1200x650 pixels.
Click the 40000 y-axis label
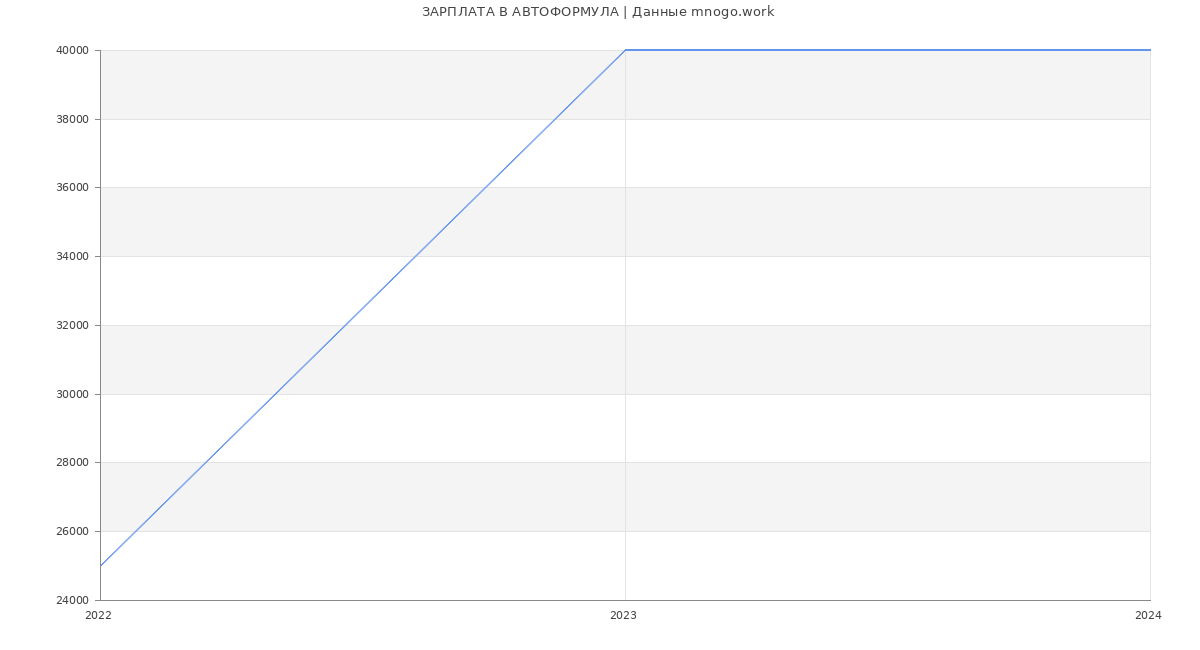(73, 51)
